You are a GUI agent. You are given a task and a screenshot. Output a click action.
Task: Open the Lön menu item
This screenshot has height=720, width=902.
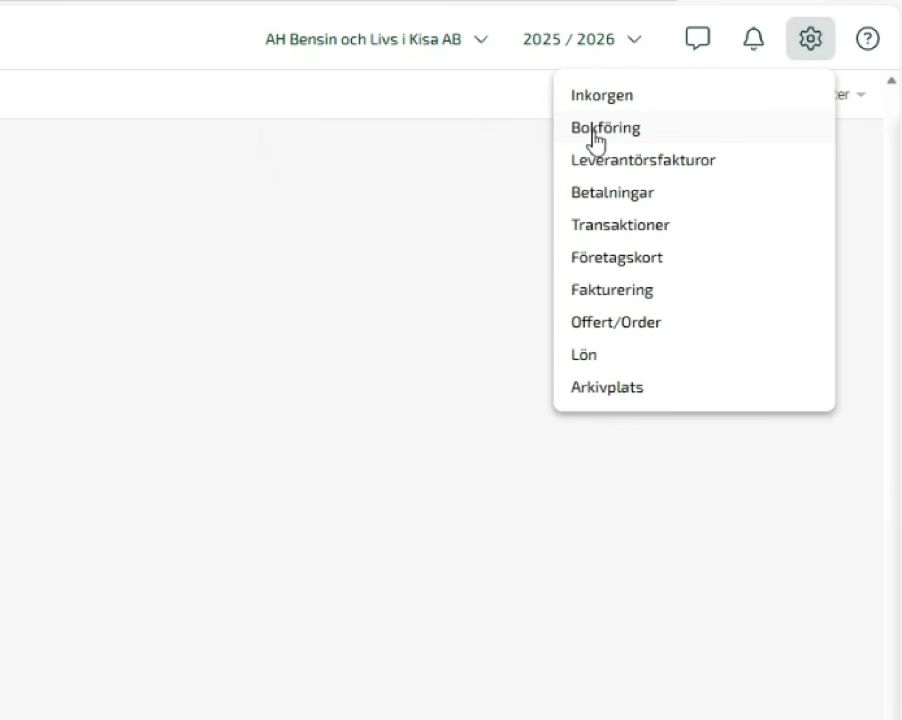click(x=584, y=355)
